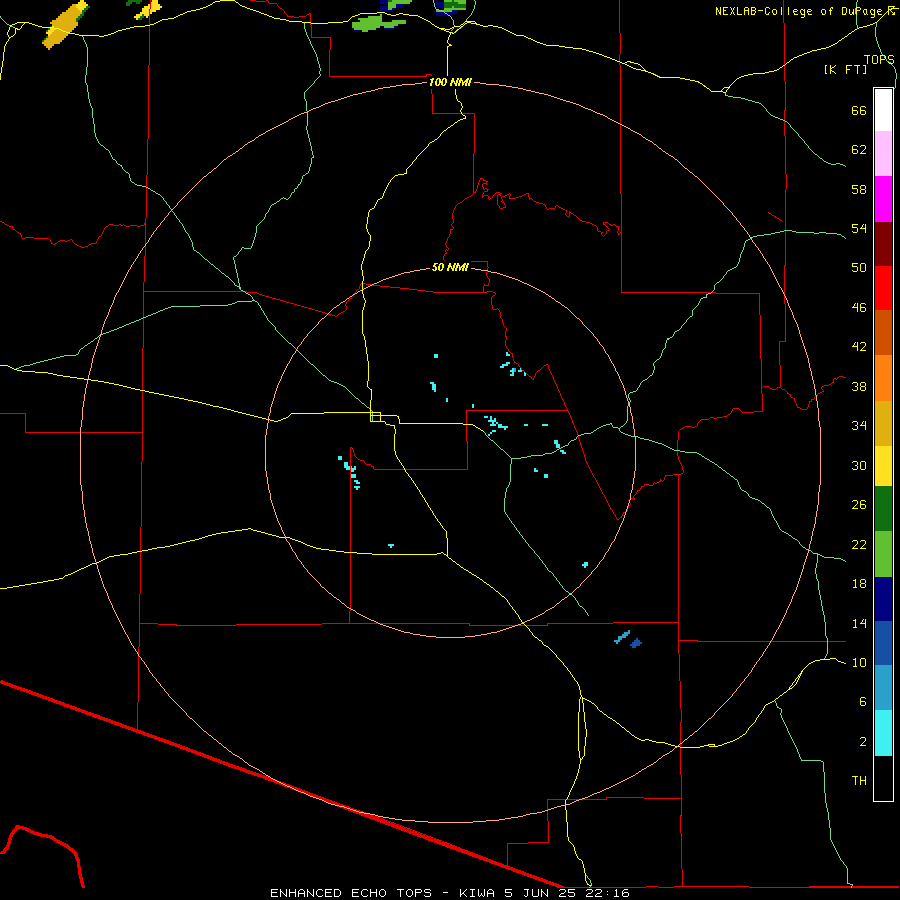Click the medium-blue echo outside the 50 NMI ring
The image size is (900, 900).
pos(635,643)
